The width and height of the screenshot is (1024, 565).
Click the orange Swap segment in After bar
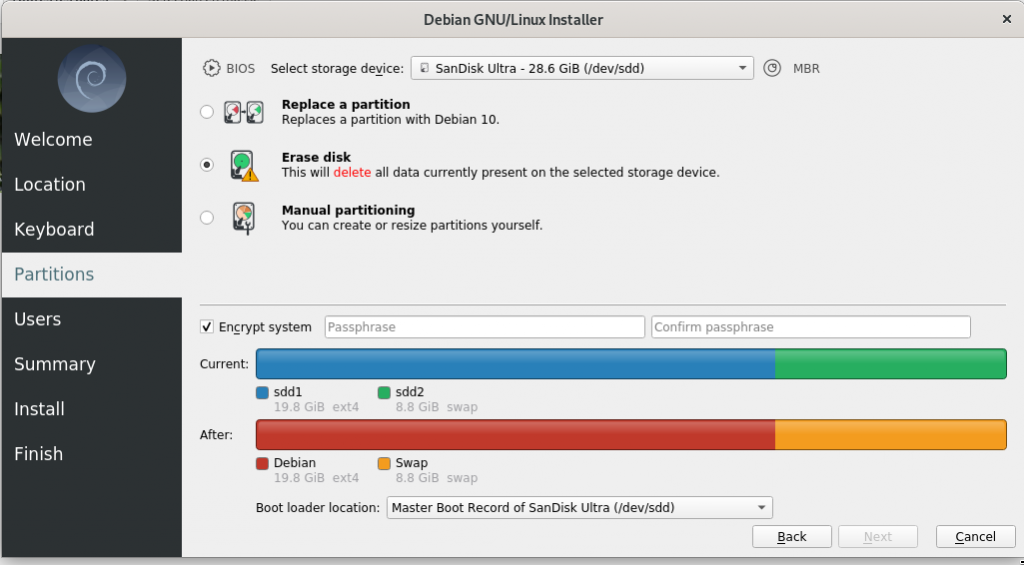pyautogui.click(x=891, y=434)
